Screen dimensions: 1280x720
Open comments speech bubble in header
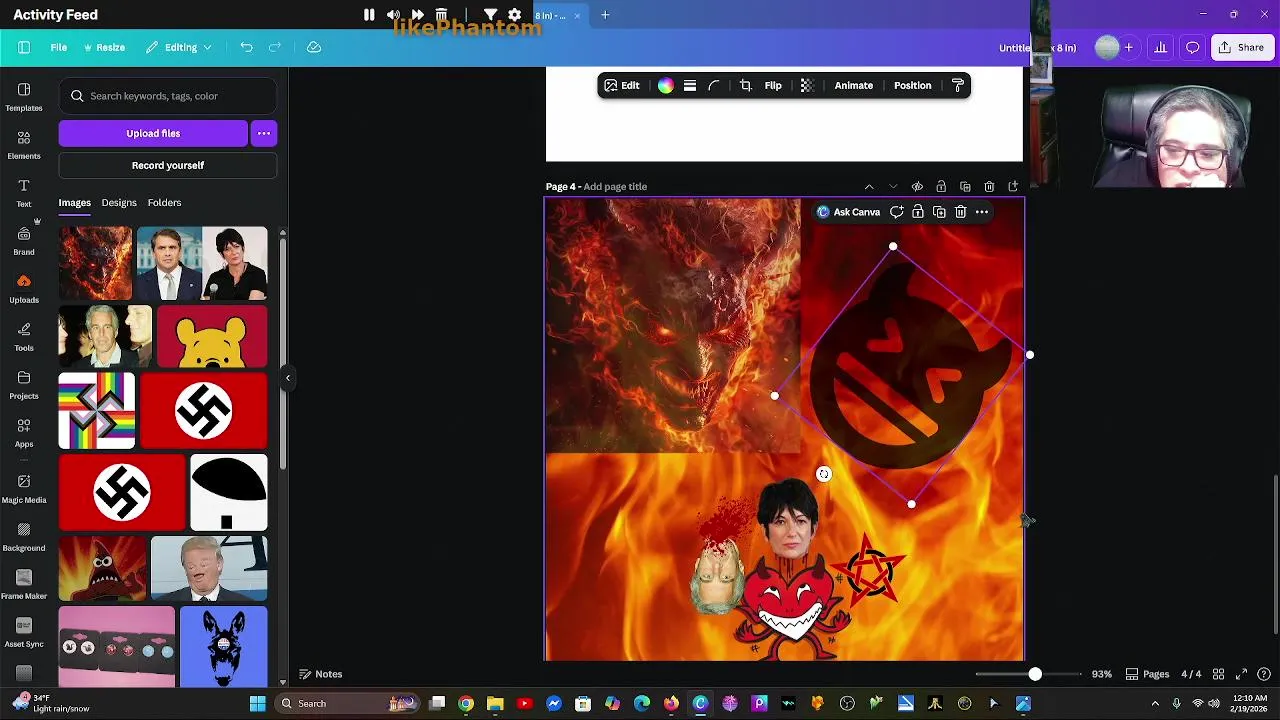click(x=1192, y=47)
